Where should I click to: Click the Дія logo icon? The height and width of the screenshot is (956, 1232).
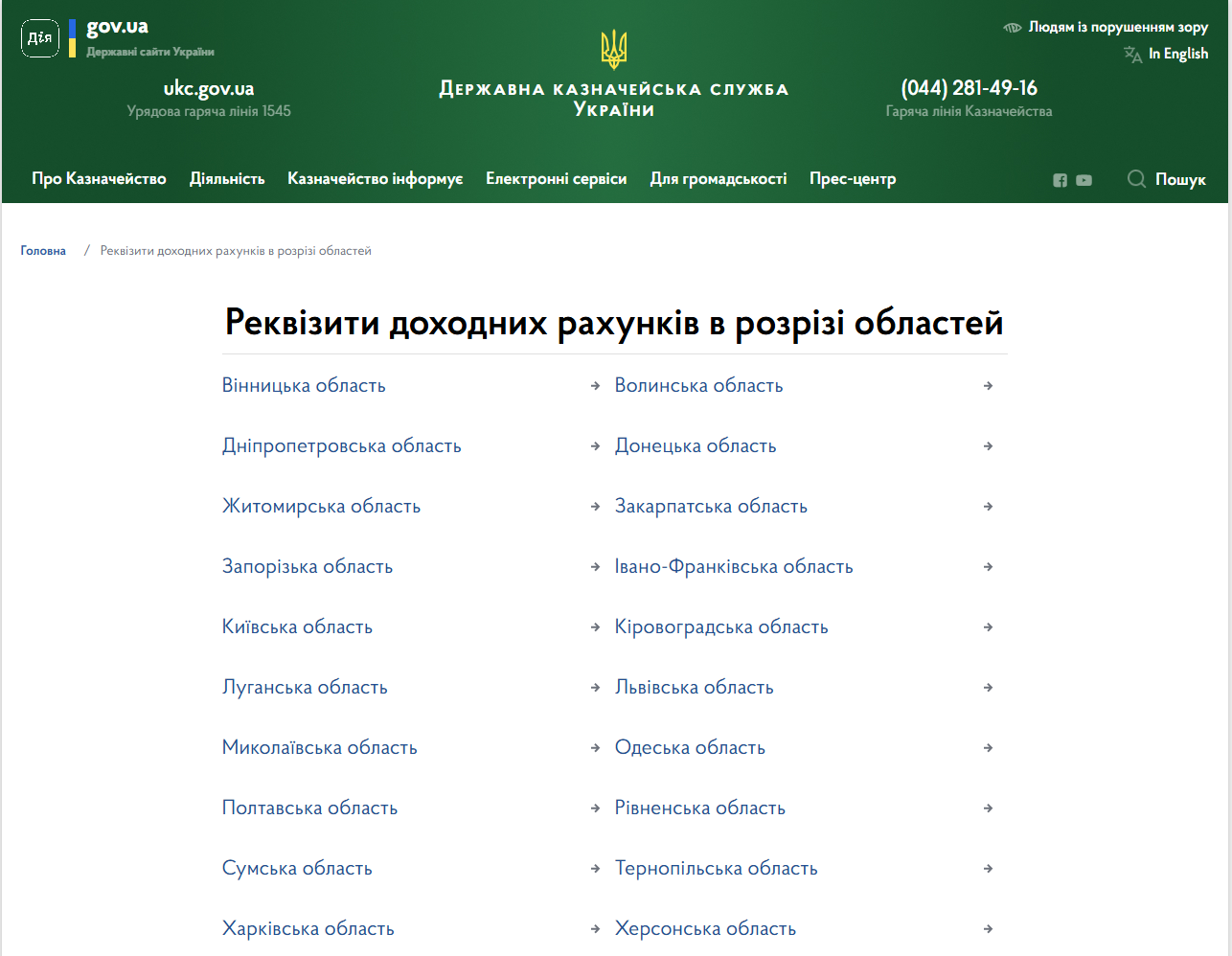tap(40, 38)
